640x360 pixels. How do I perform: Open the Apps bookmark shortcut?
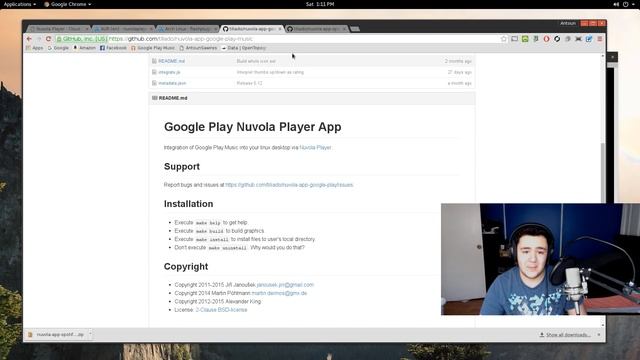pyautogui.click(x=34, y=48)
